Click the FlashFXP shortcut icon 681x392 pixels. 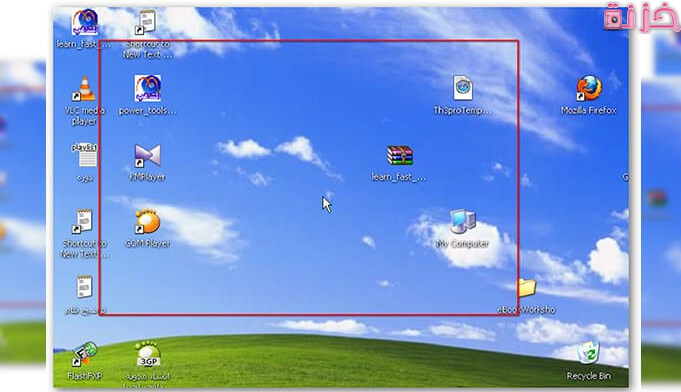pyautogui.click(x=85, y=354)
